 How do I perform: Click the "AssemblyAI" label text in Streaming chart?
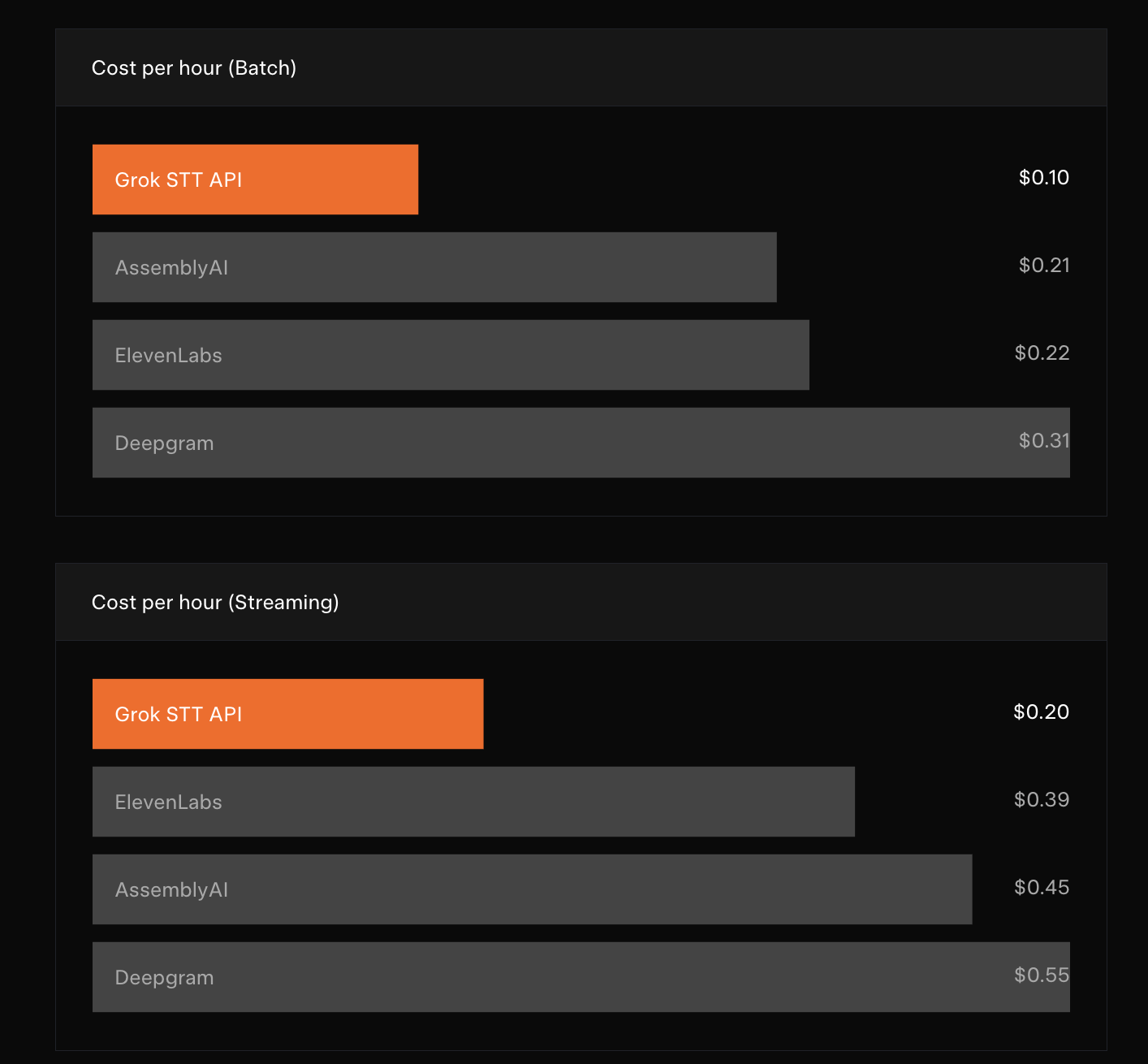171,890
